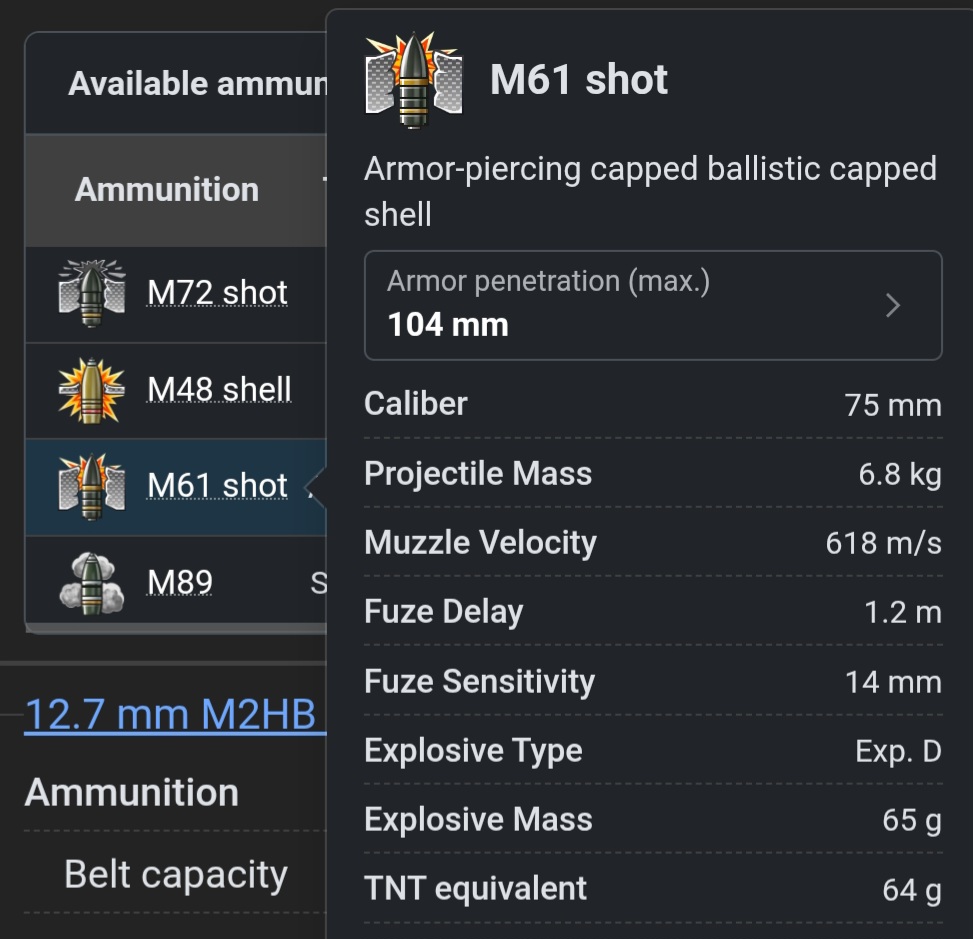Image resolution: width=973 pixels, height=939 pixels.
Task: Click the M61 shot icon in the tooltip header
Action: pyautogui.click(x=414, y=80)
